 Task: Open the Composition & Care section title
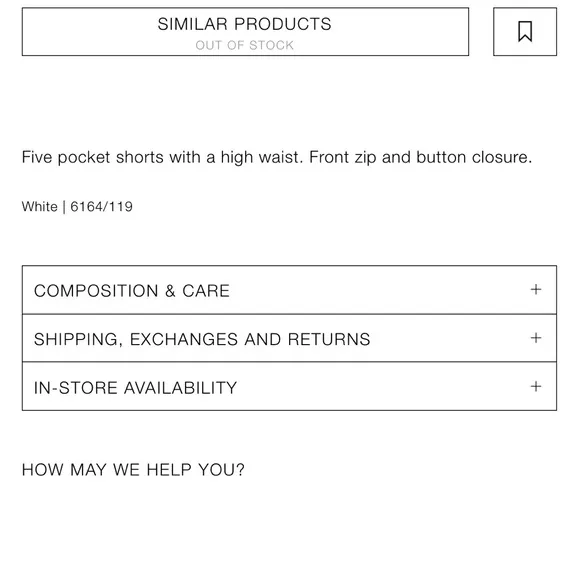point(132,291)
